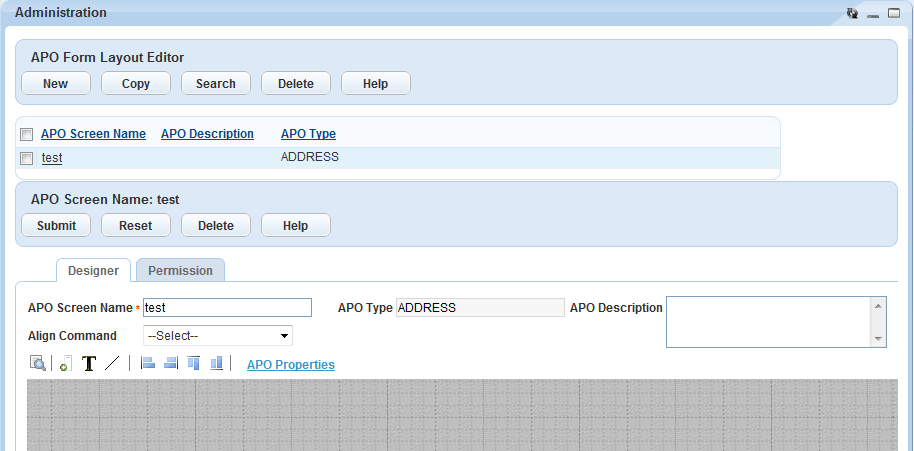Sort by APO Screen Name column

coord(93,134)
